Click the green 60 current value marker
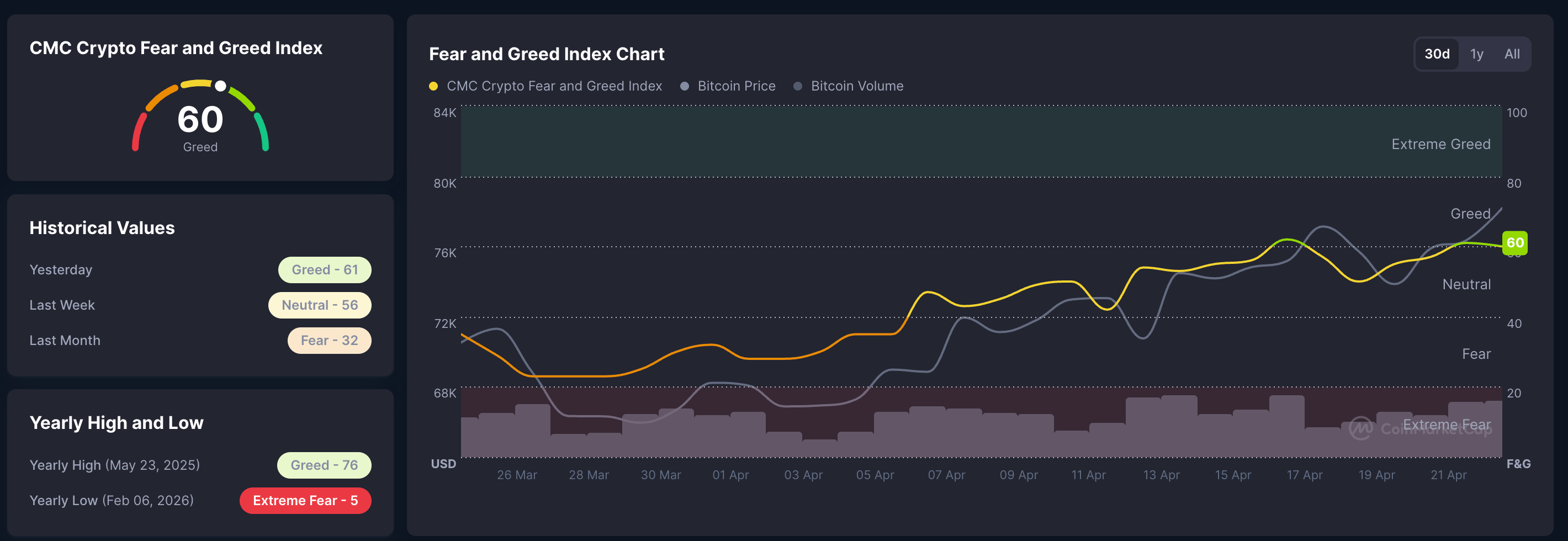1568x541 pixels. pyautogui.click(x=1514, y=243)
